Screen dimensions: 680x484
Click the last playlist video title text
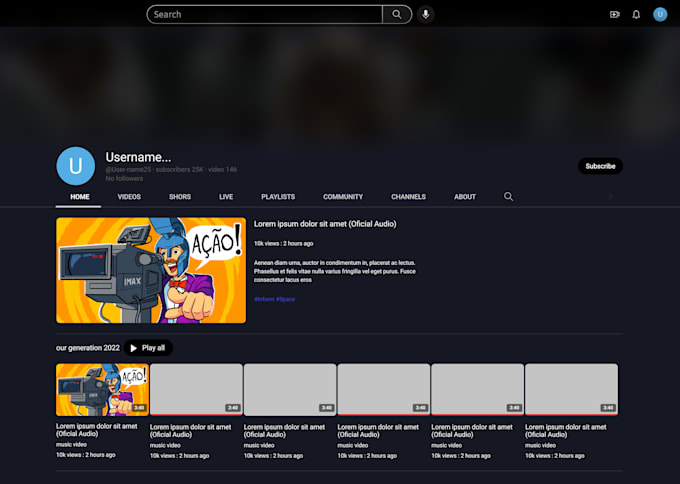(566, 431)
